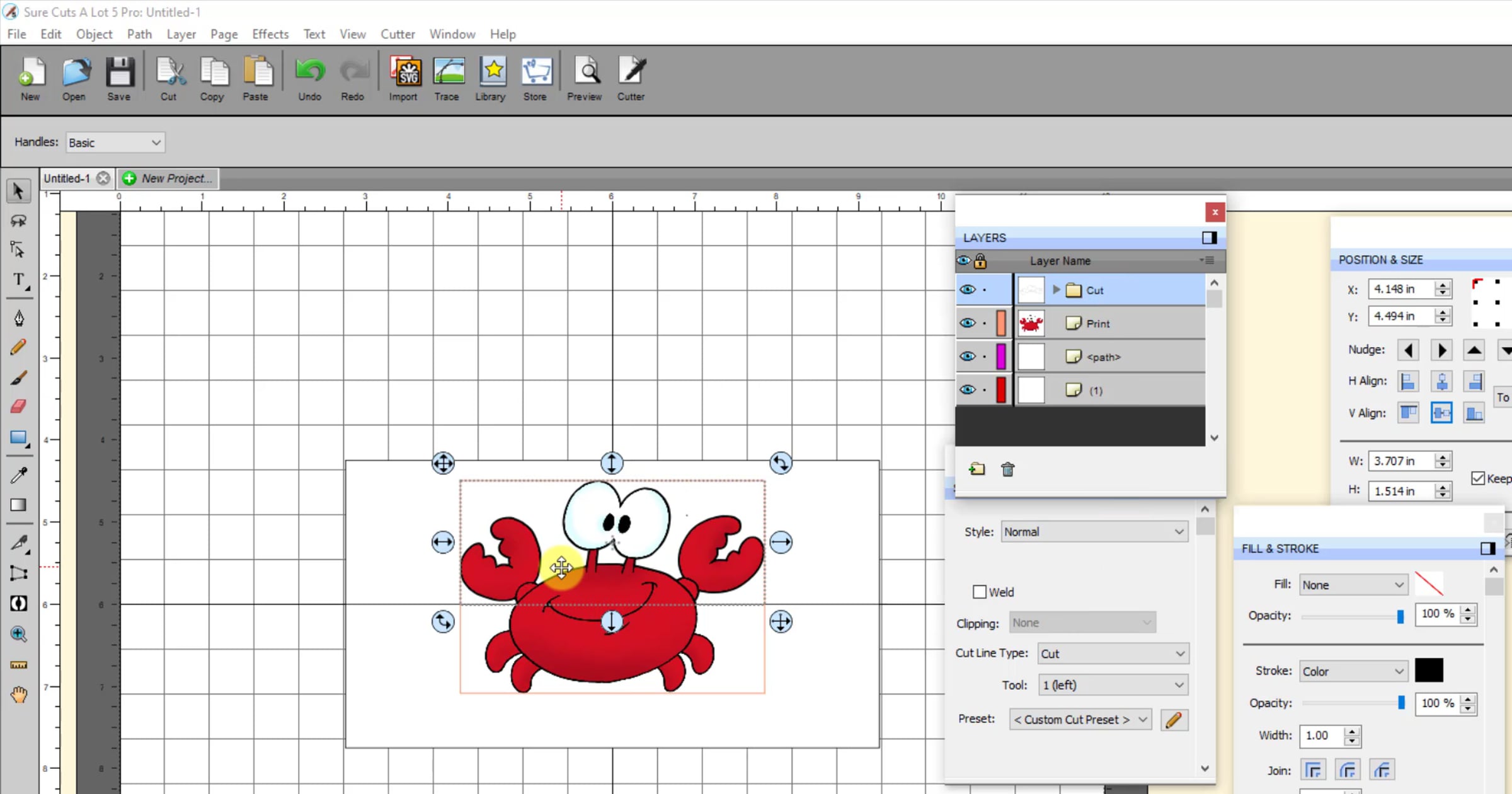1512x794 pixels.
Task: Open a file using the Open icon
Action: click(x=74, y=79)
